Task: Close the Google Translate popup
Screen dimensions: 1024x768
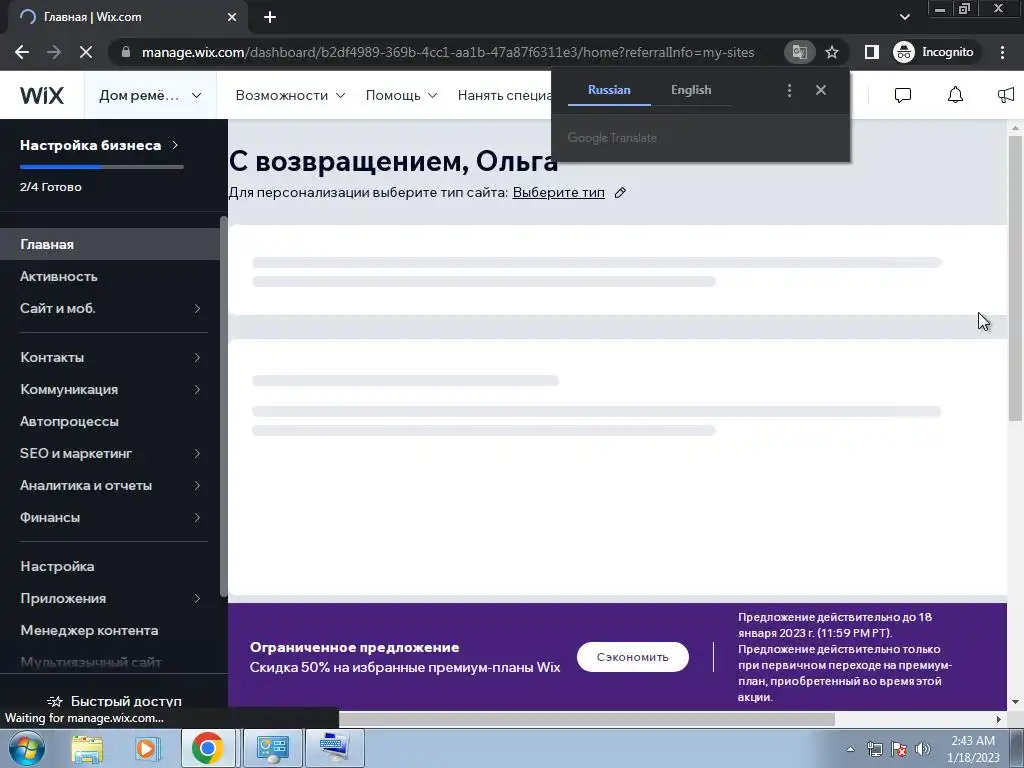Action: pos(821,90)
